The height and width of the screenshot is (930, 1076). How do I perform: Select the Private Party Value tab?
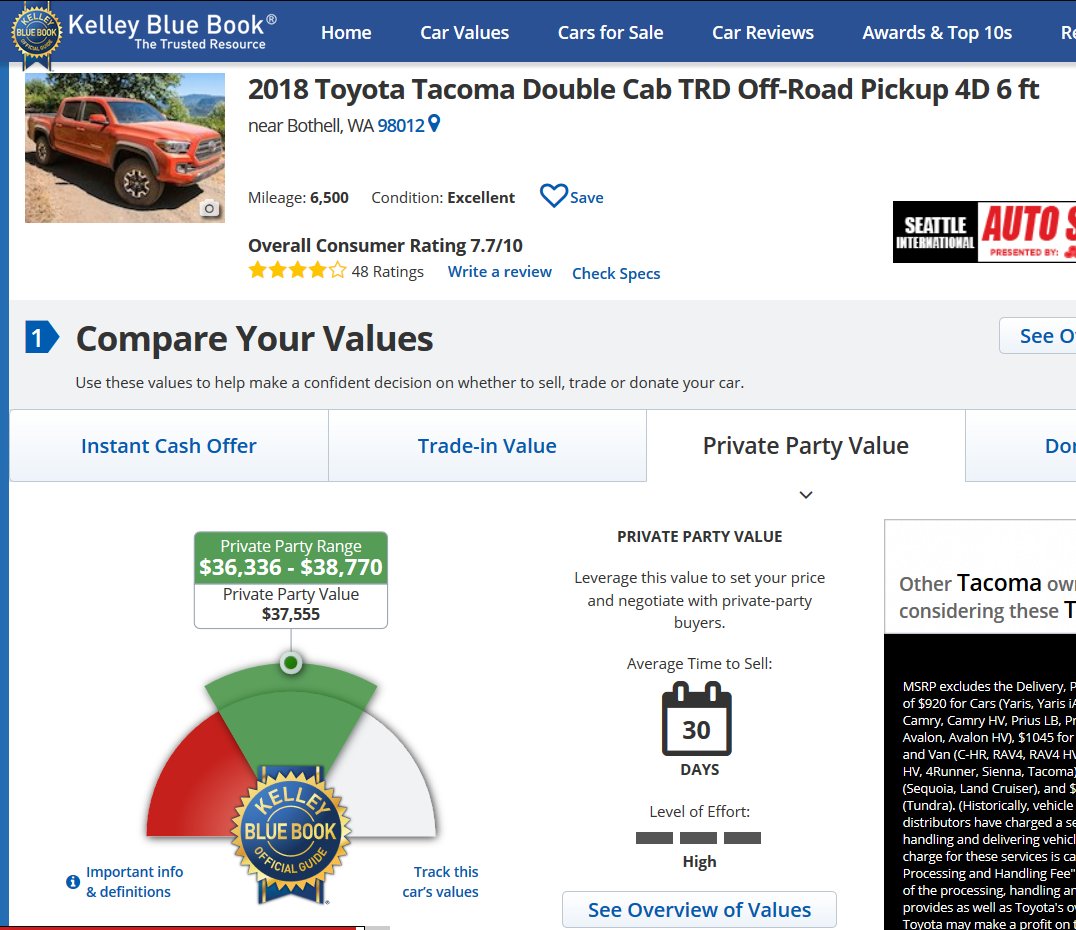click(x=806, y=446)
